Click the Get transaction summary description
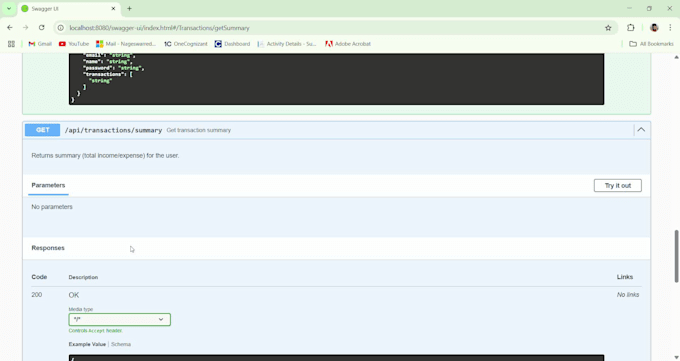 click(x=199, y=130)
